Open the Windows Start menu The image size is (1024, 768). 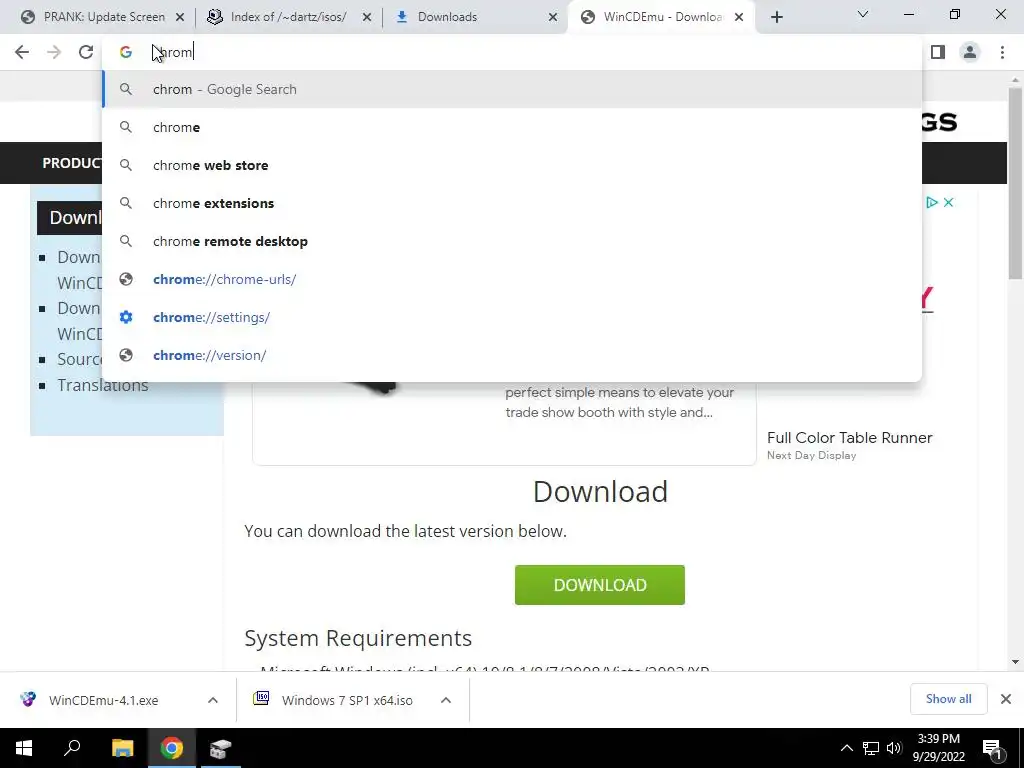[24, 748]
